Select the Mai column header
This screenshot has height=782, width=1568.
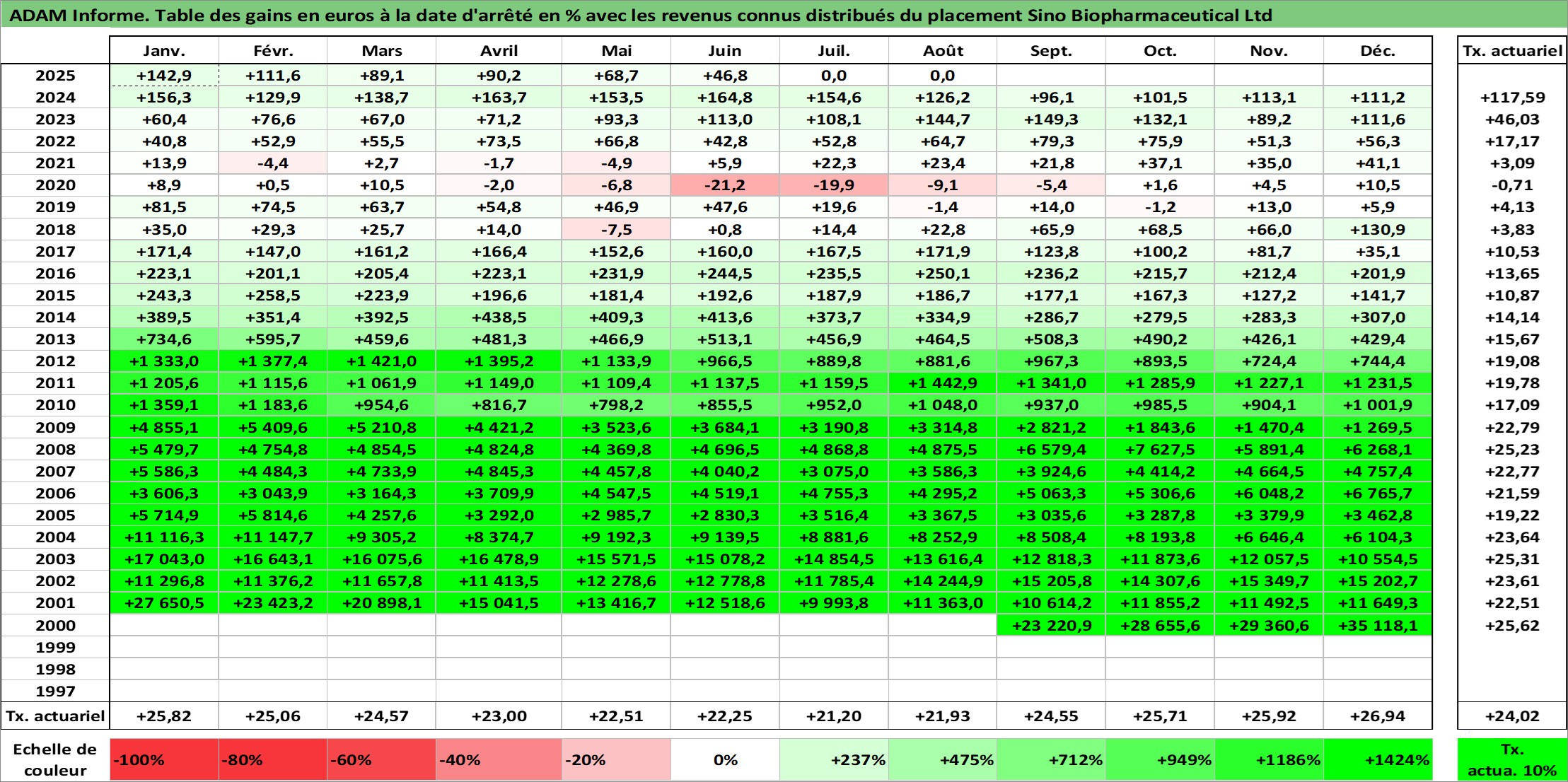[616, 50]
